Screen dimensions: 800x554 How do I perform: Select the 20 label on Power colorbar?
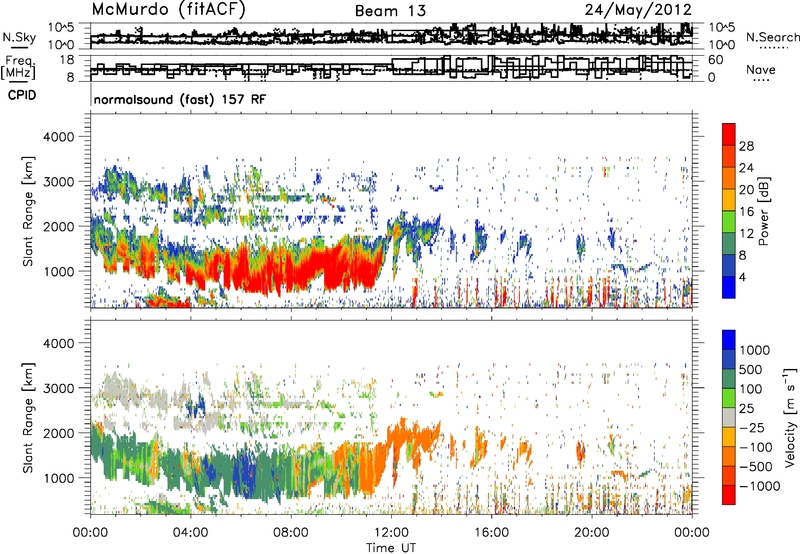(x=746, y=190)
